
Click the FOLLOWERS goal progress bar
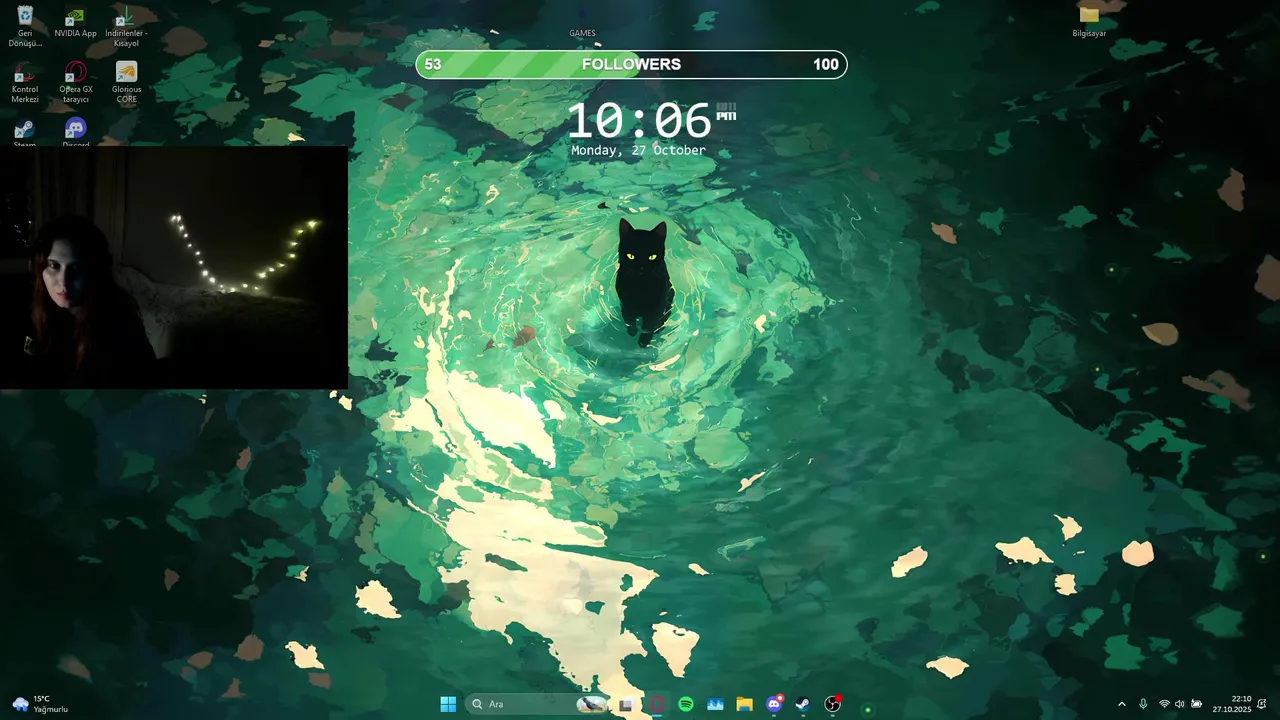coord(631,64)
